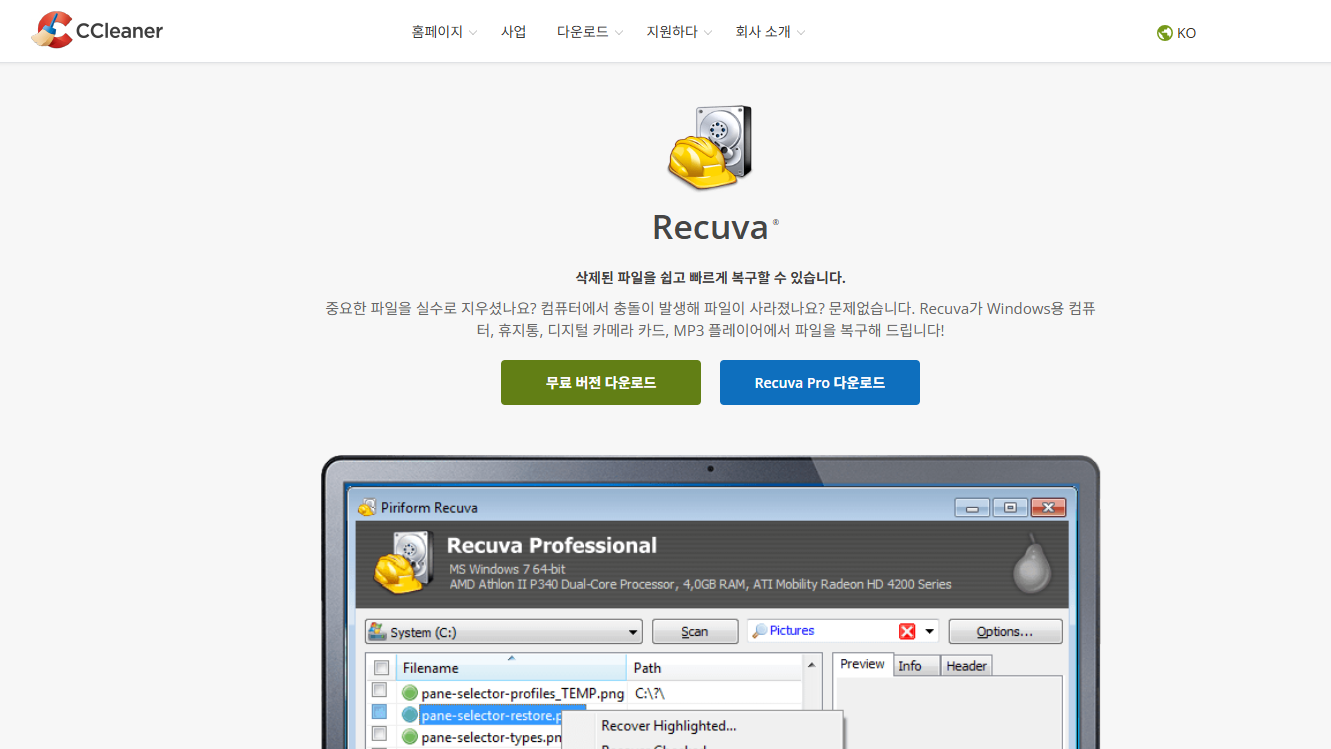Close the Piriform Recuva window

tap(1048, 507)
